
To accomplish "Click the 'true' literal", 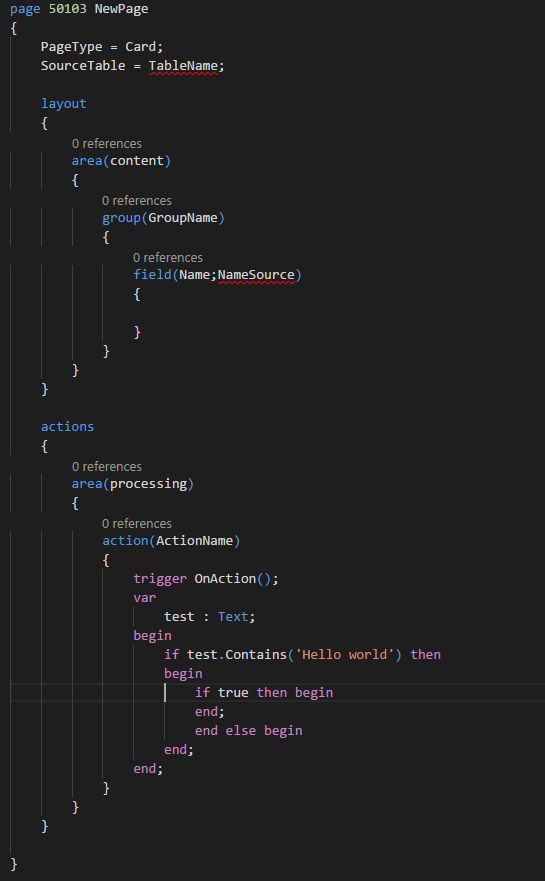I will point(233,693).
